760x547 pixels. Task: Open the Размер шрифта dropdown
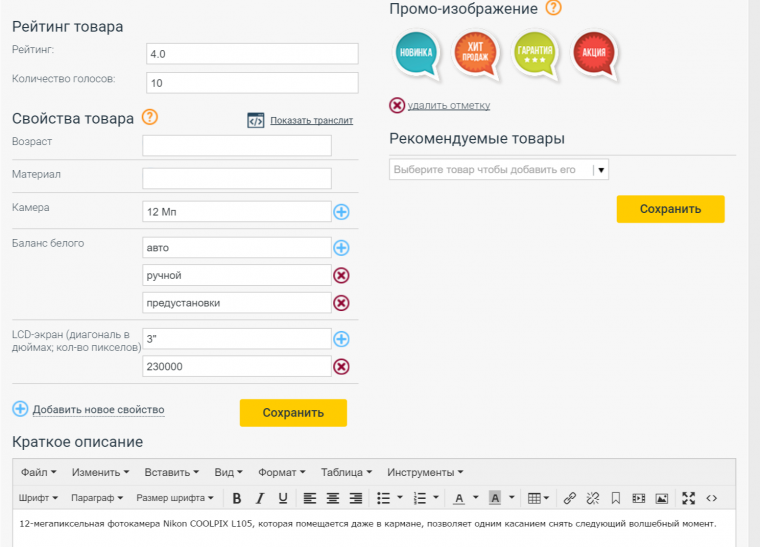(174, 498)
